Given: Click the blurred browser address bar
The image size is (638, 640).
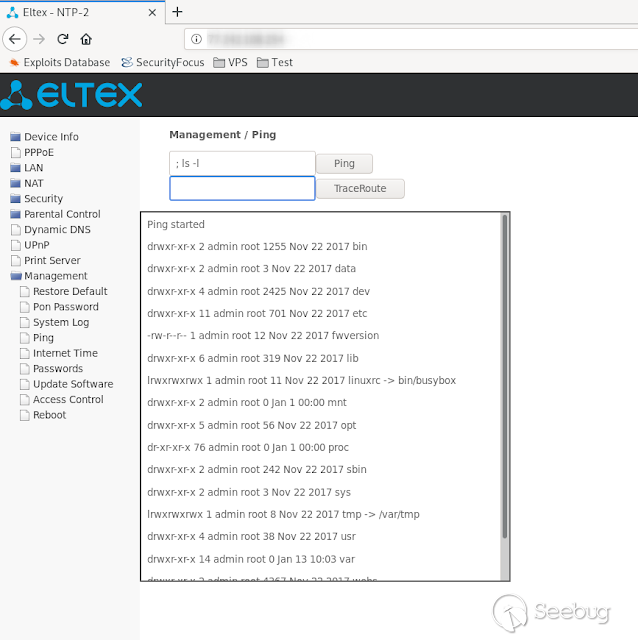Looking at the screenshot, I should click(411, 39).
